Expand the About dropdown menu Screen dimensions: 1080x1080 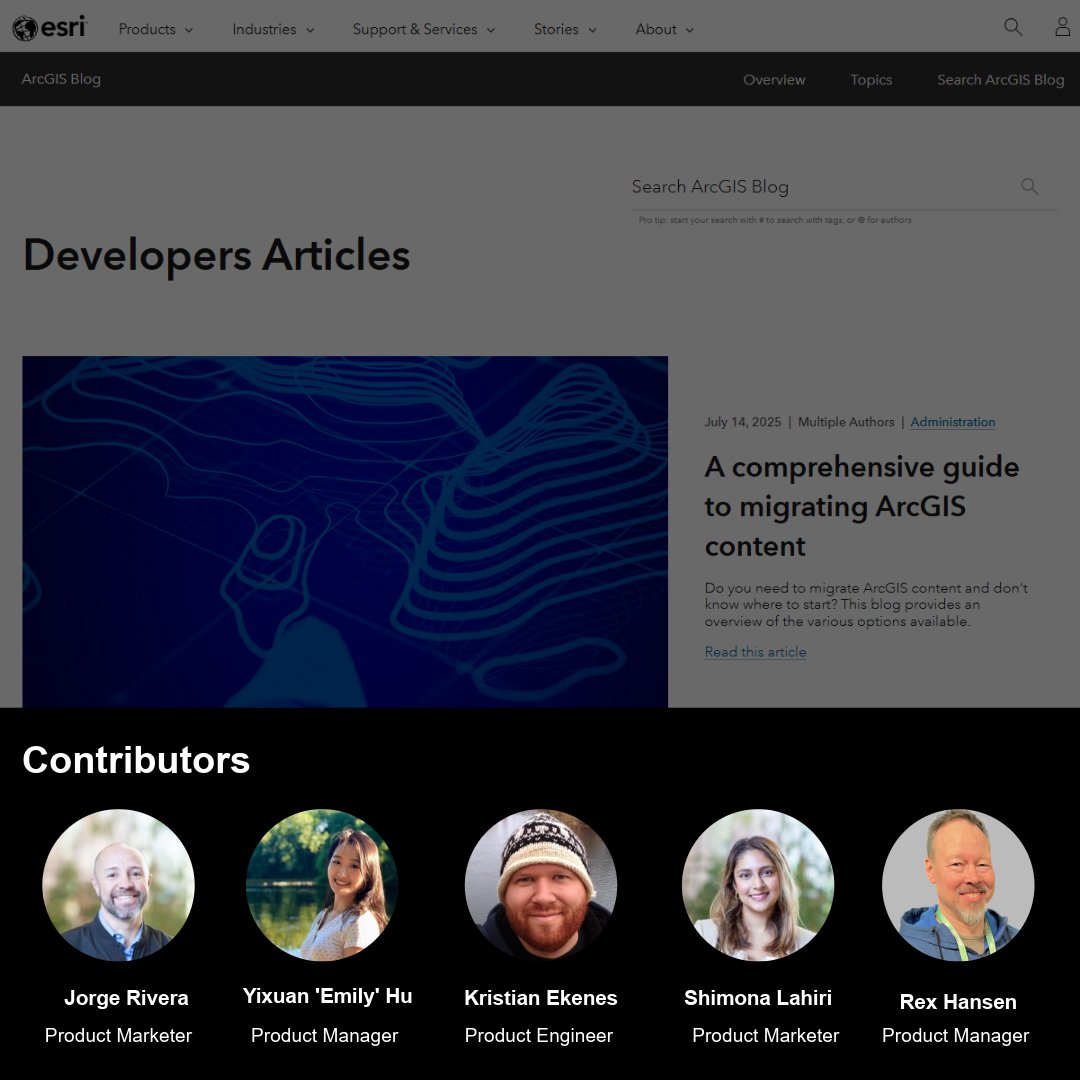[x=664, y=29]
